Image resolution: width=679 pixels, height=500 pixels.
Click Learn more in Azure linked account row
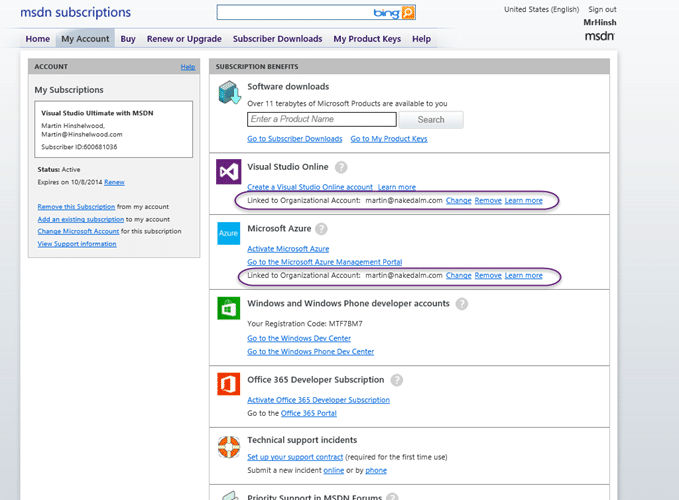[x=524, y=276]
